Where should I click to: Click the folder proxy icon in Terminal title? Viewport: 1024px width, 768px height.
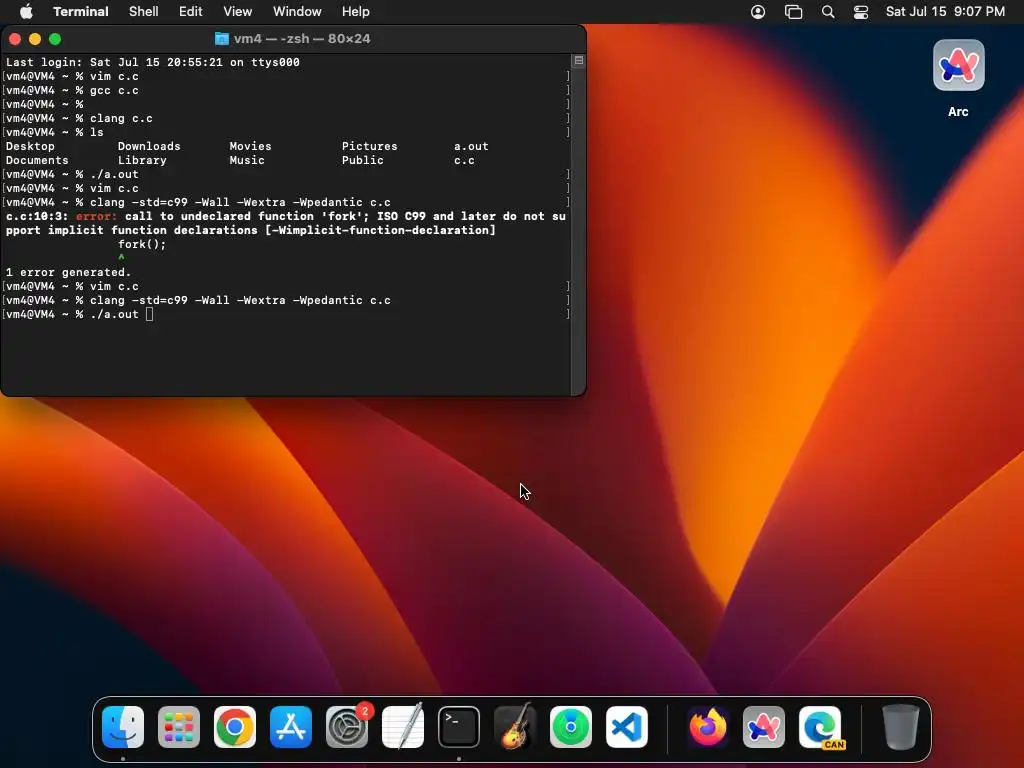(x=221, y=39)
